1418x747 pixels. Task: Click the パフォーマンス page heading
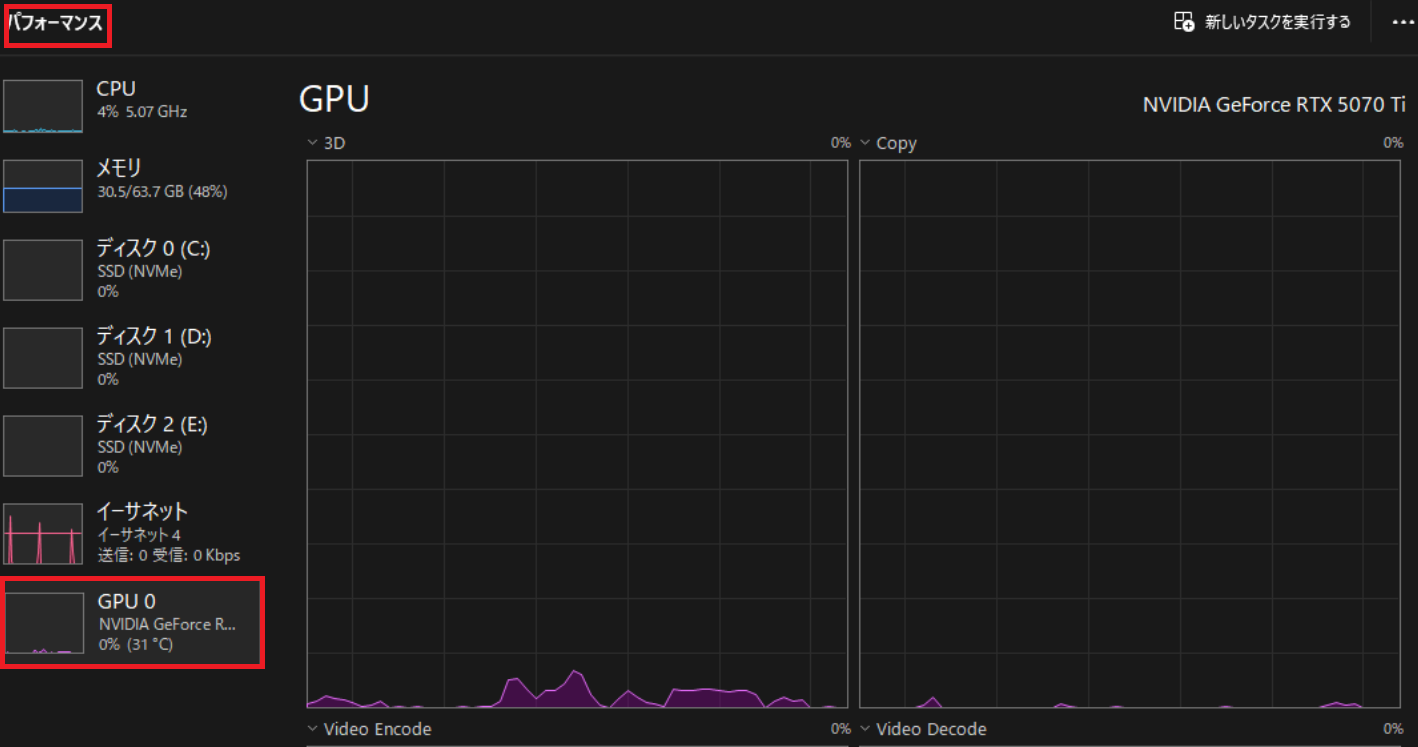tap(57, 24)
